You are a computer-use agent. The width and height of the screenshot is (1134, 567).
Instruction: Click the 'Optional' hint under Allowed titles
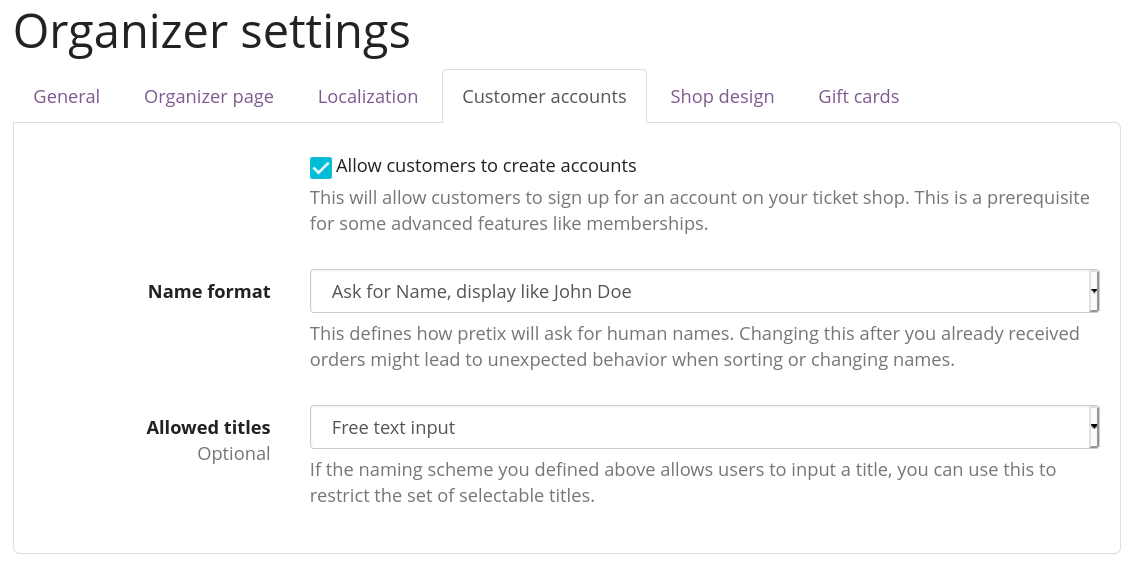233,454
